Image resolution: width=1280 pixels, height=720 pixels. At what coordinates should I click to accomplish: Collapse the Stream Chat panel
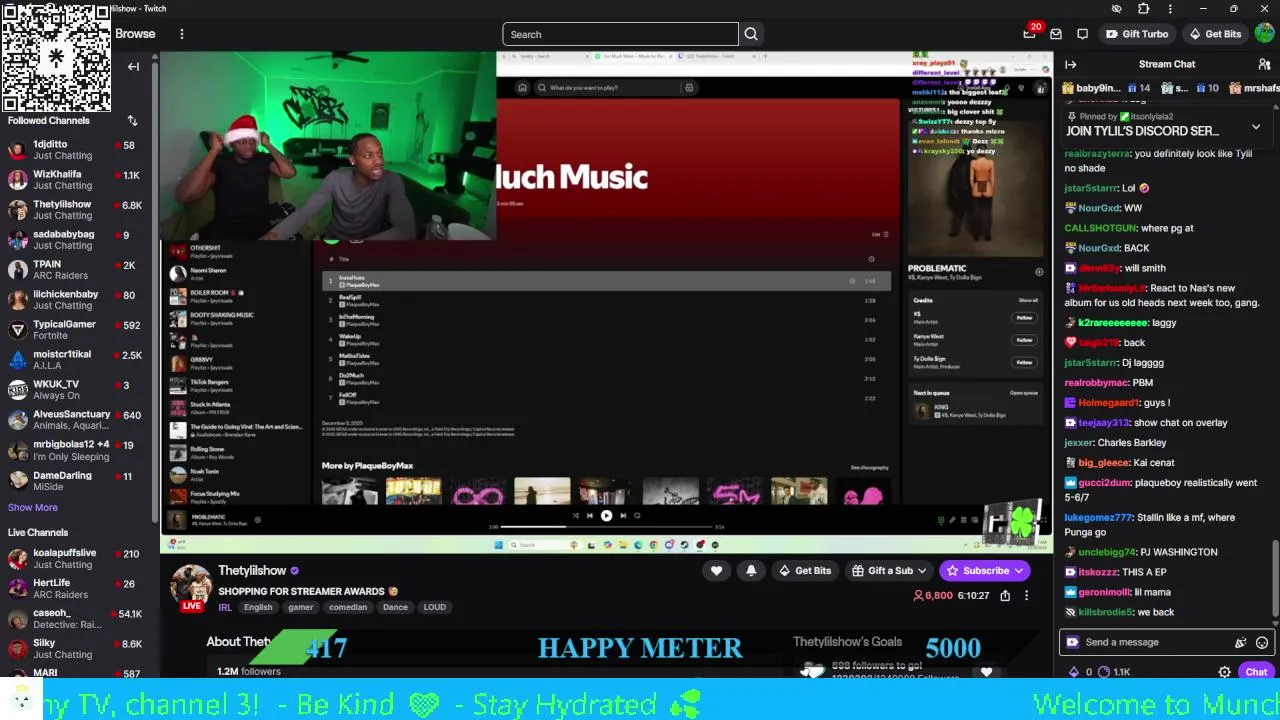point(1071,64)
